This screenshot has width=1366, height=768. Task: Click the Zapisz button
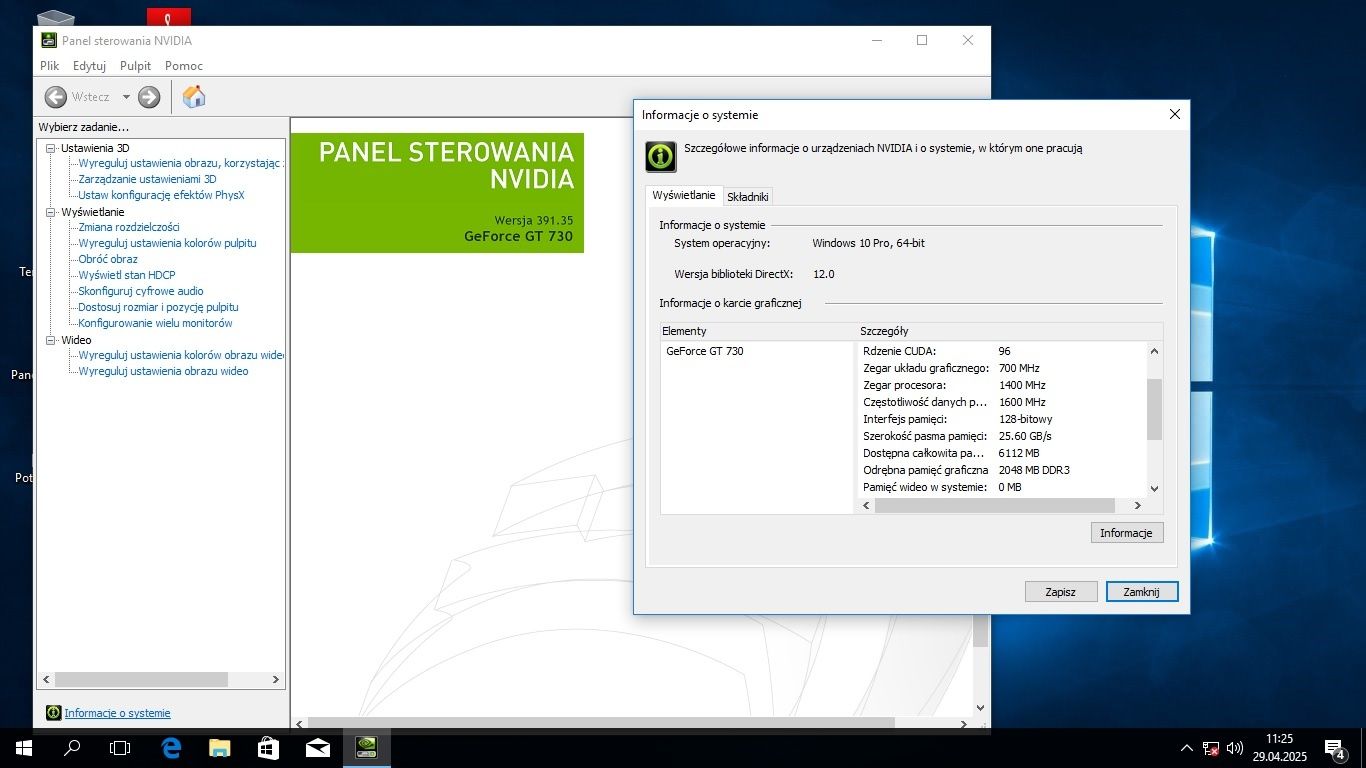1060,592
